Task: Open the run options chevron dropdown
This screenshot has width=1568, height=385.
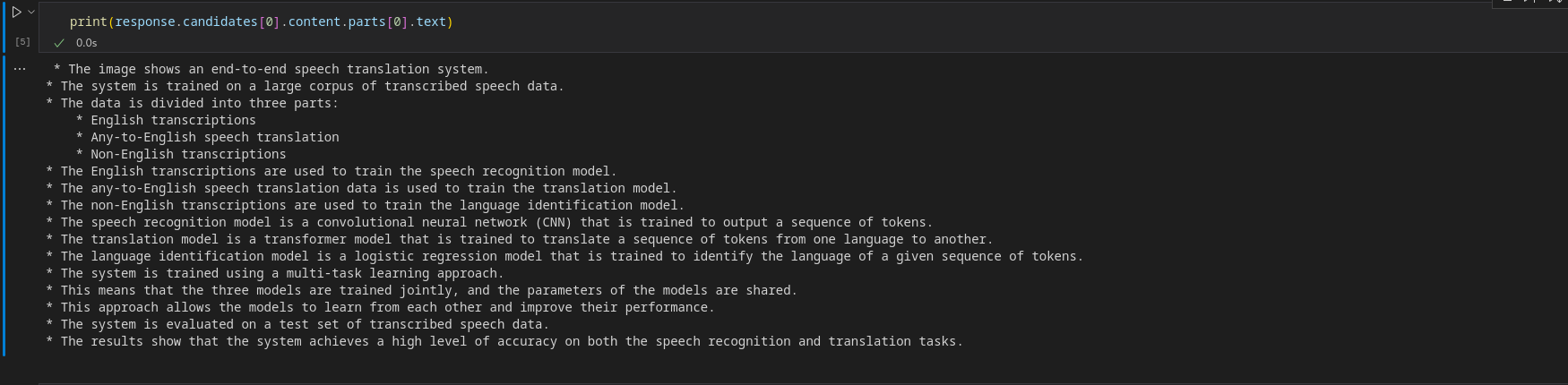Action: coord(31,12)
